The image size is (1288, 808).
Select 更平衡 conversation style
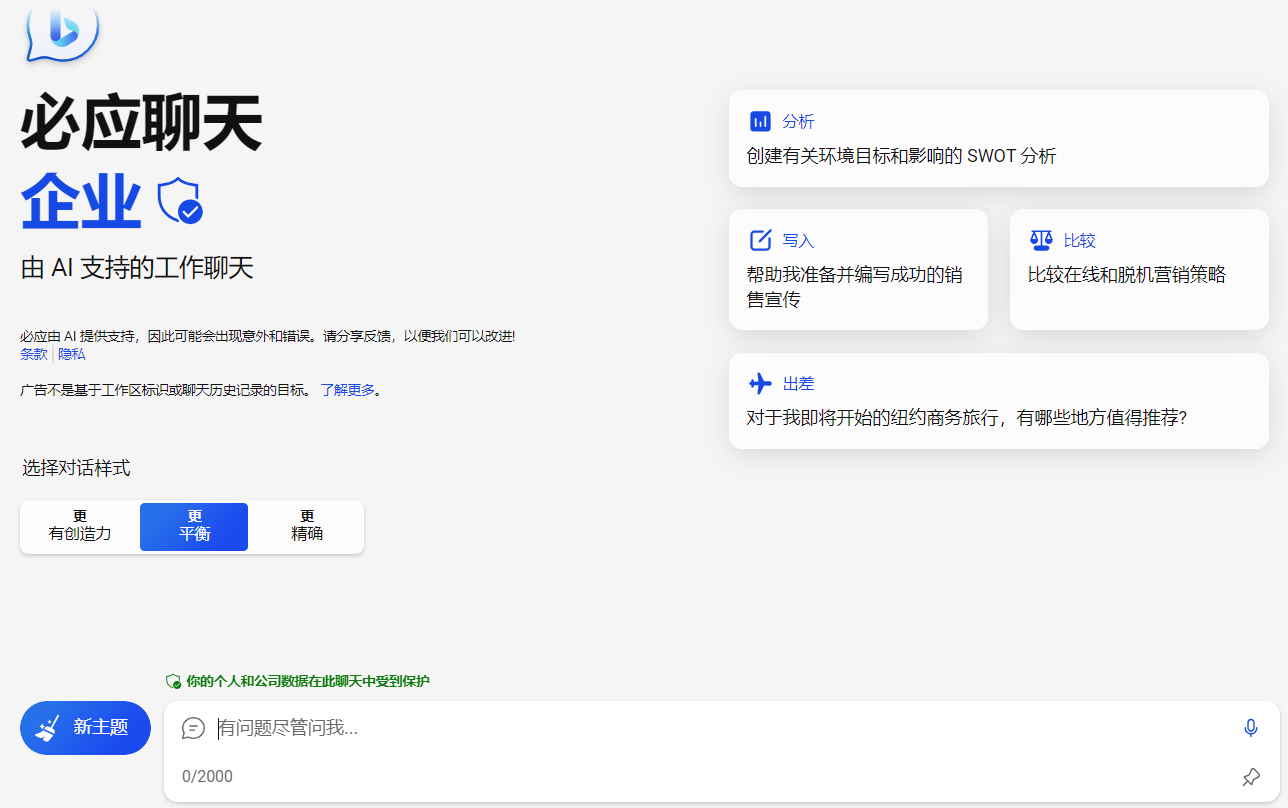(194, 526)
